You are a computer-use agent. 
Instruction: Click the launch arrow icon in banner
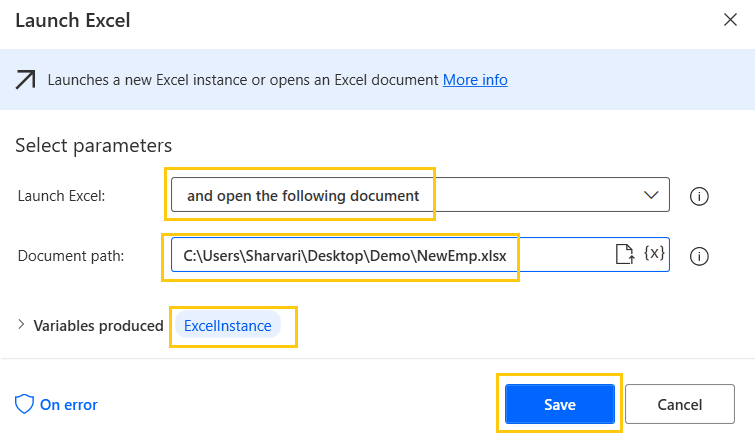25,79
